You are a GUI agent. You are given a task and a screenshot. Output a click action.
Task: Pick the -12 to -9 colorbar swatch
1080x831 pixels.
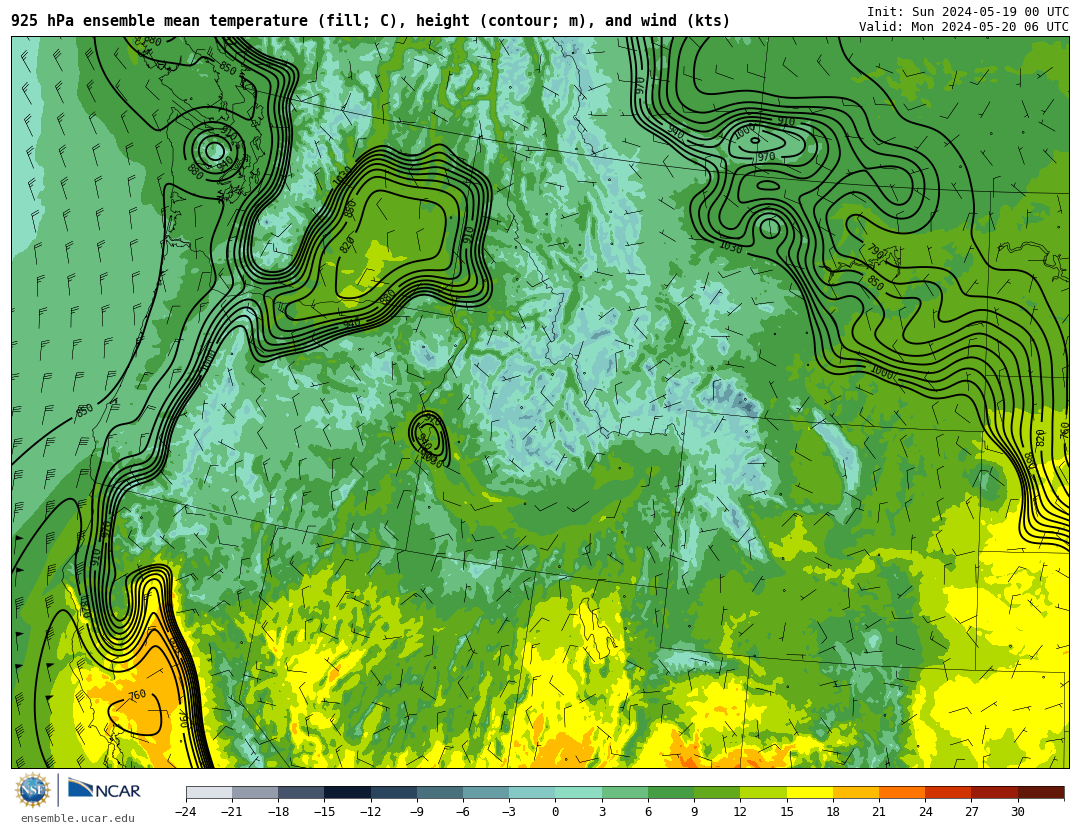[x=394, y=792]
